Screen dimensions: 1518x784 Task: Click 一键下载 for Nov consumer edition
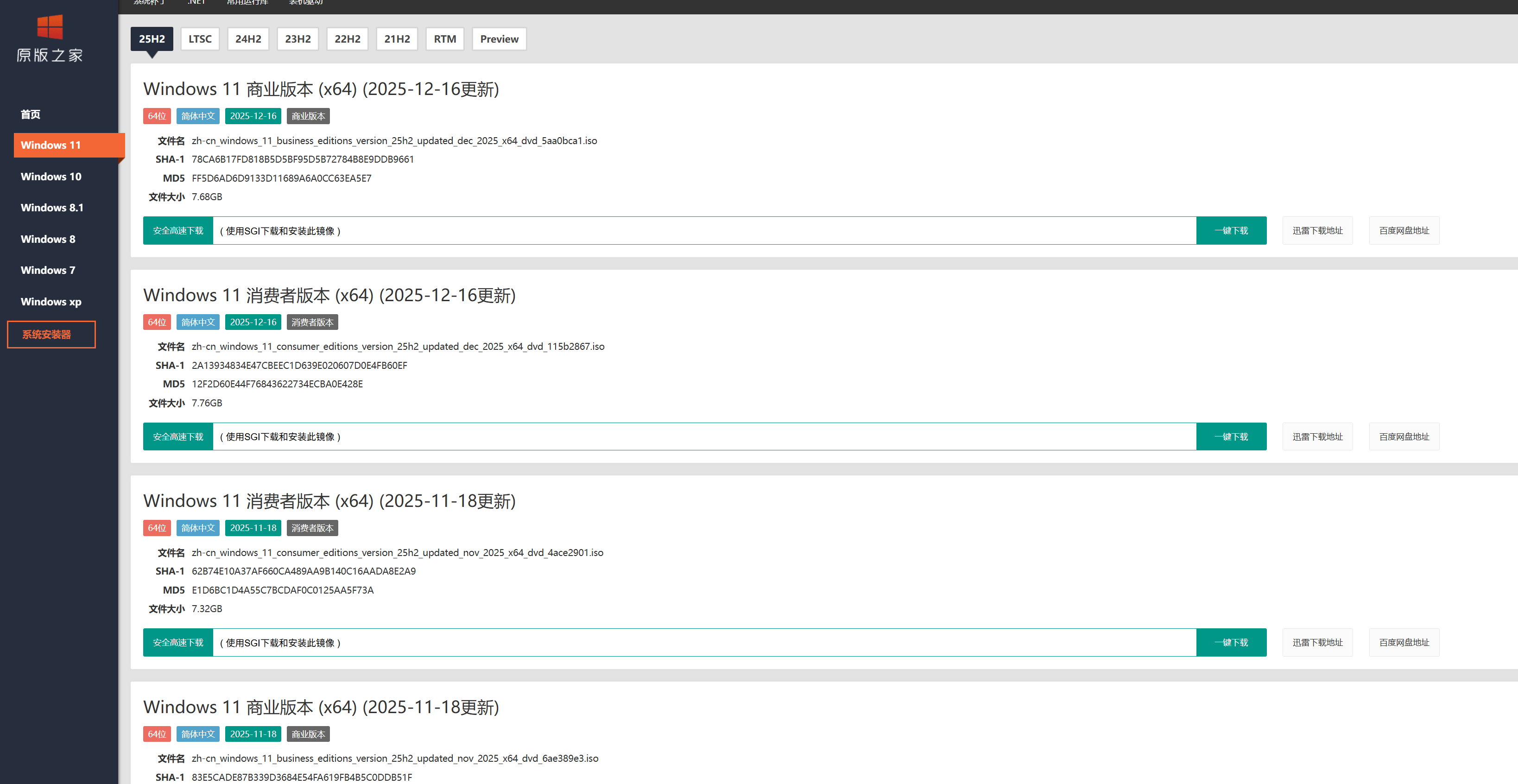pyautogui.click(x=1230, y=642)
